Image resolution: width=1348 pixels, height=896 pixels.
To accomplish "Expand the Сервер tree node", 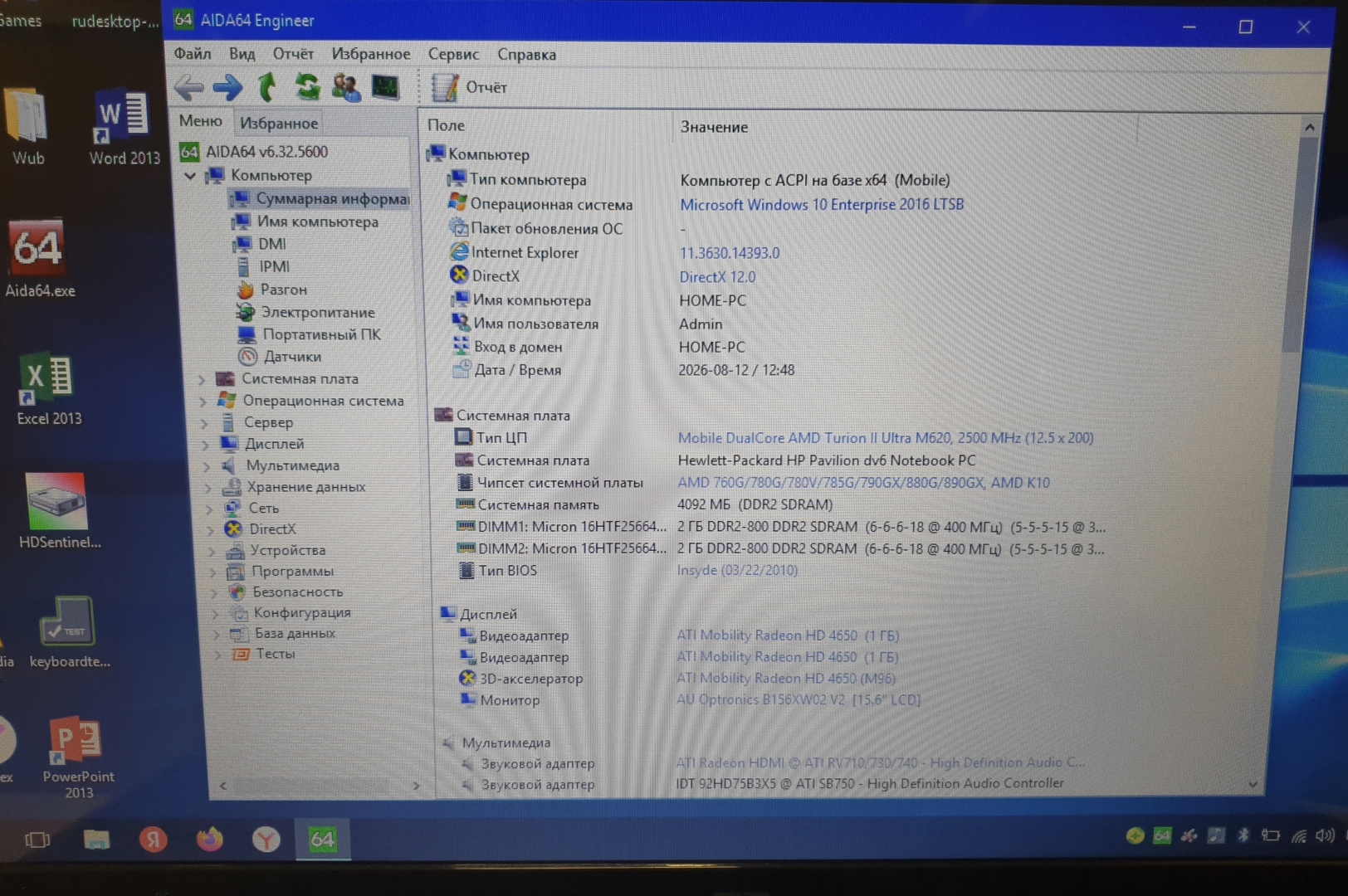I will 204,423.
